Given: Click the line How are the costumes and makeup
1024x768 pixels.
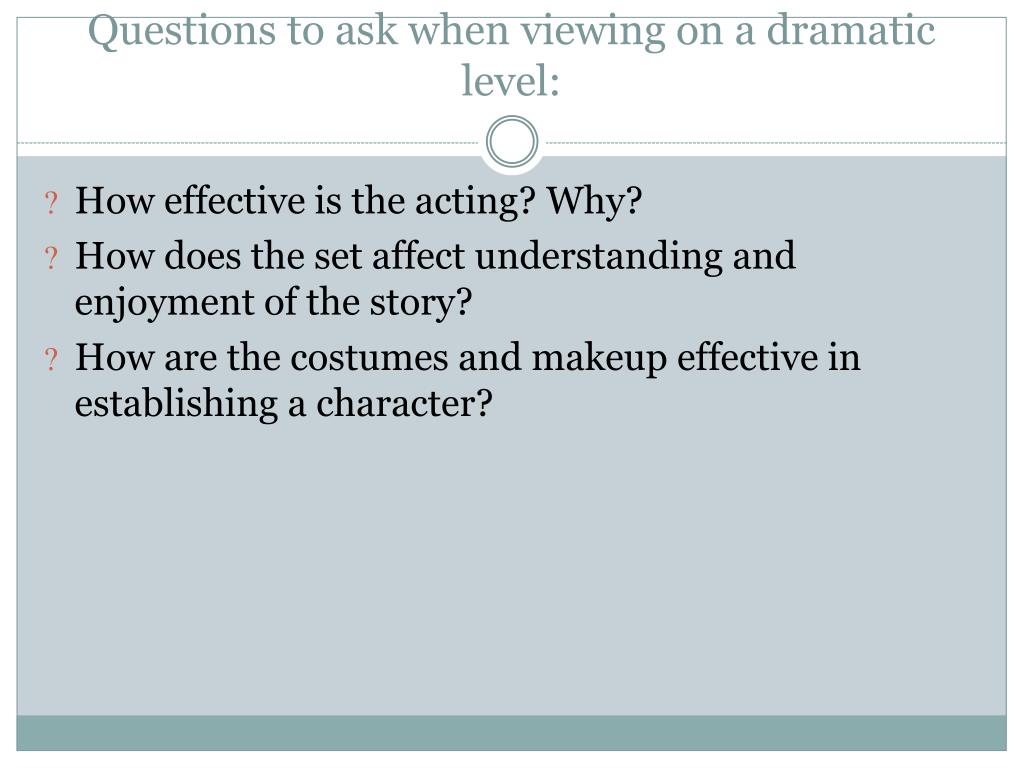Looking at the screenshot, I should (468, 358).
